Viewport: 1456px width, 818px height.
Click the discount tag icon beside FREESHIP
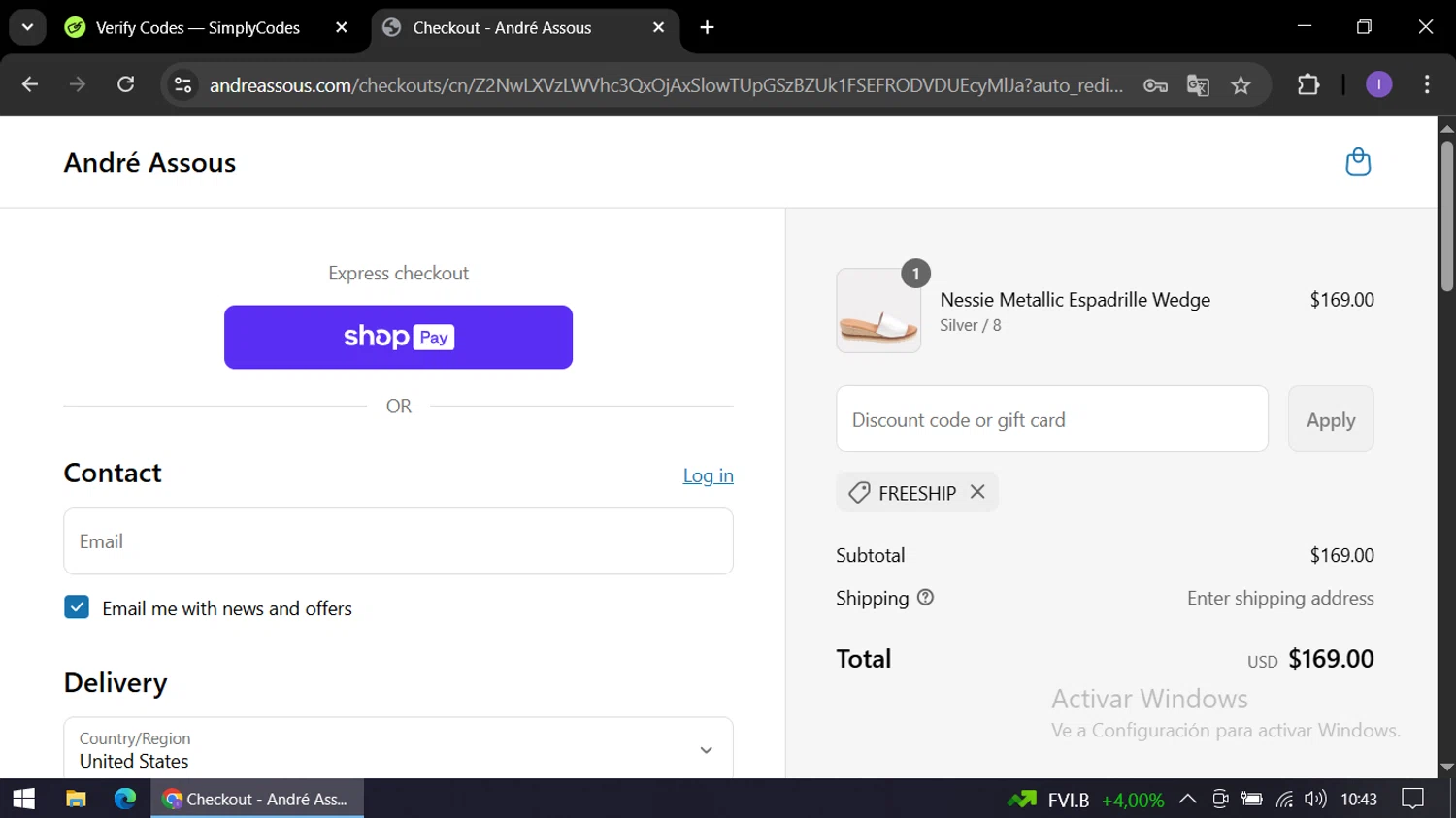pyautogui.click(x=859, y=493)
